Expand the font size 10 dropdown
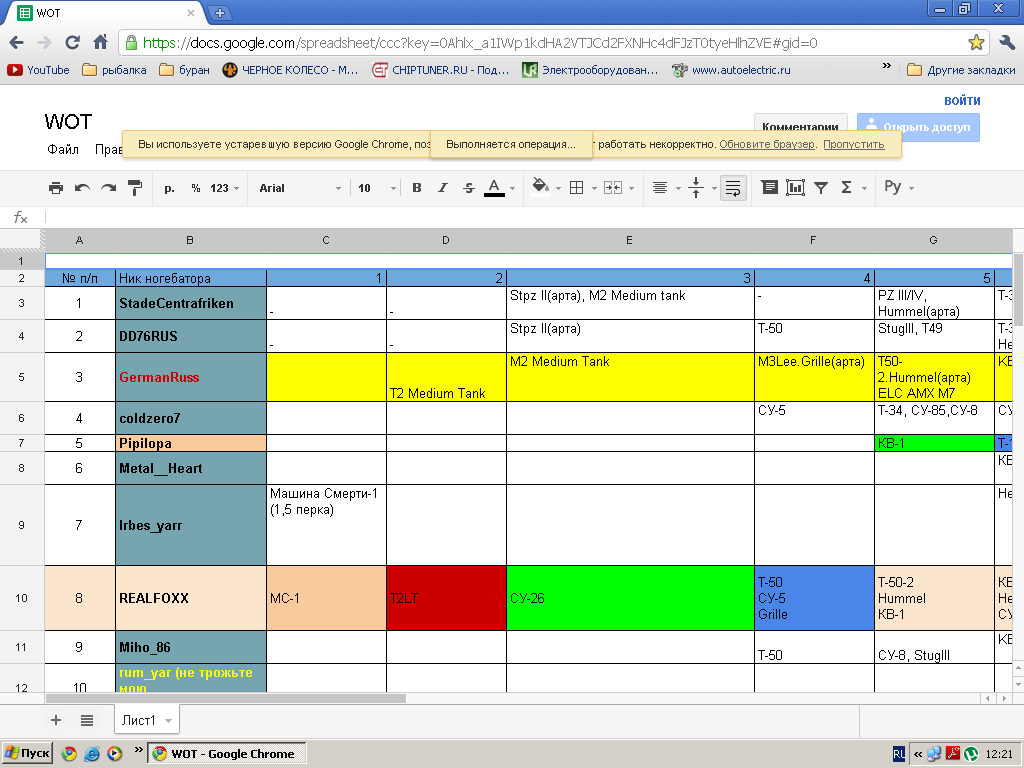Viewport: 1024px width, 768px height. click(378, 188)
